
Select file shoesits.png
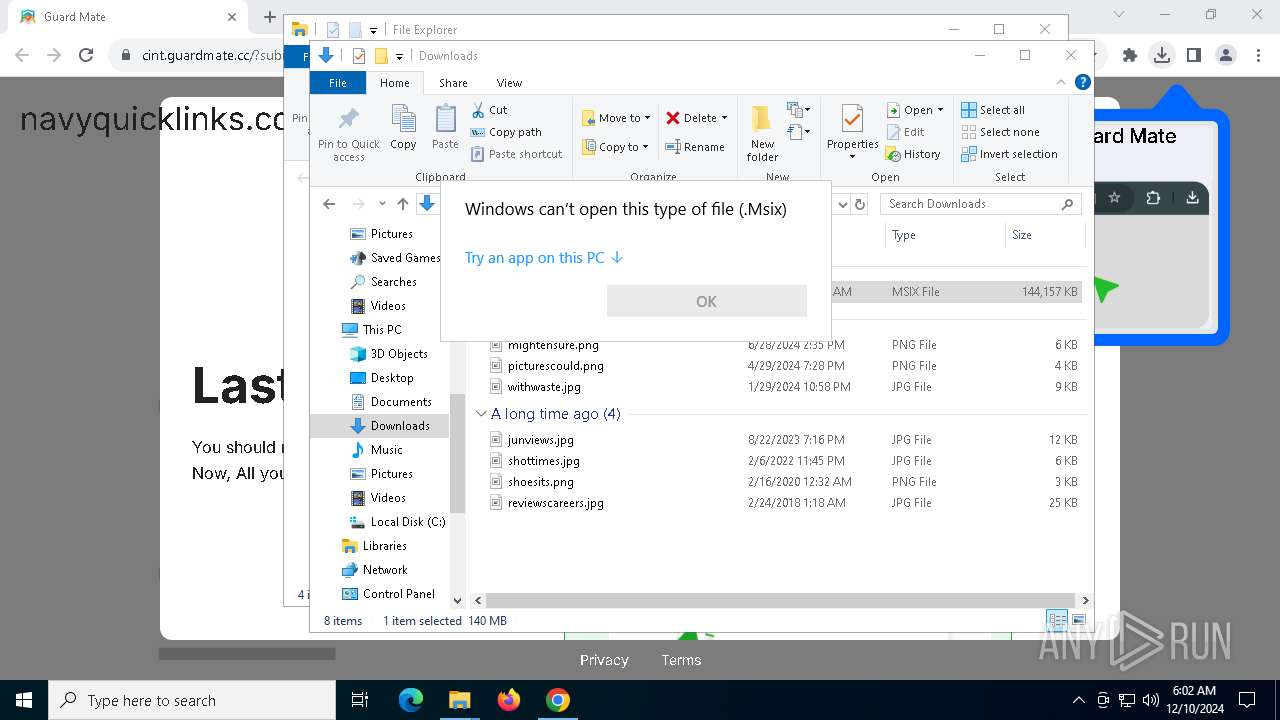(540, 482)
